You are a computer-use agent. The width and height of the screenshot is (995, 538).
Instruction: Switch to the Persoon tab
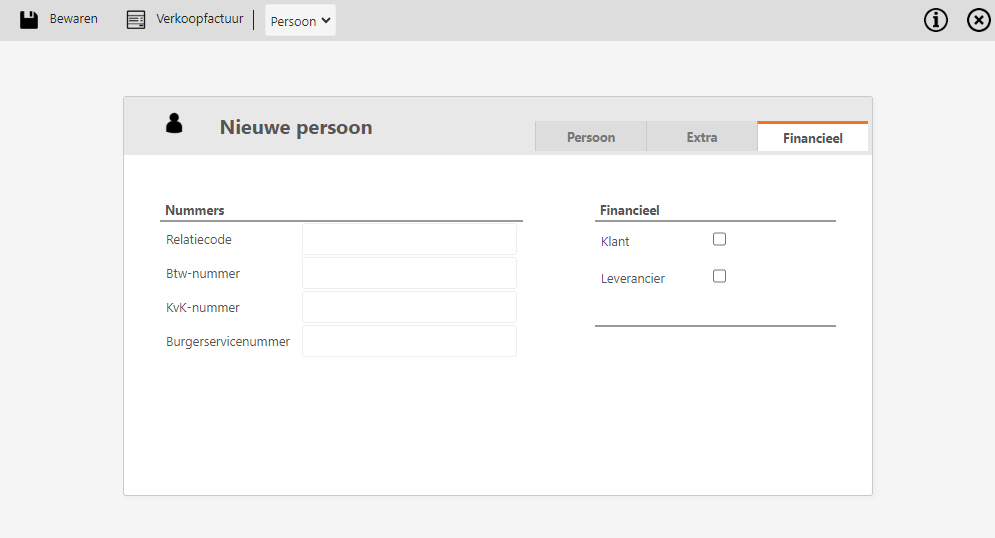(x=591, y=137)
